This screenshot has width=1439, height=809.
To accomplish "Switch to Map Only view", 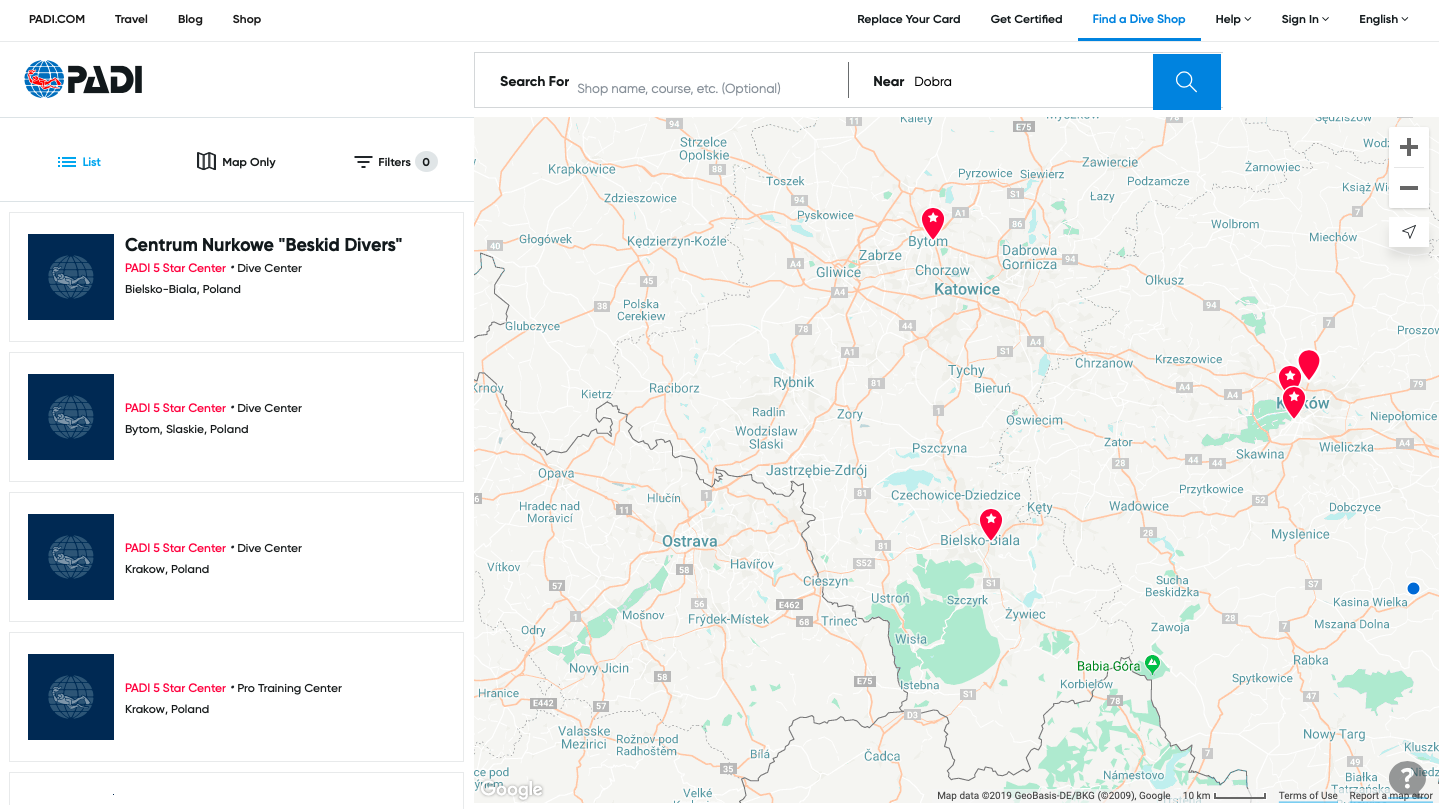I will click(x=236, y=162).
